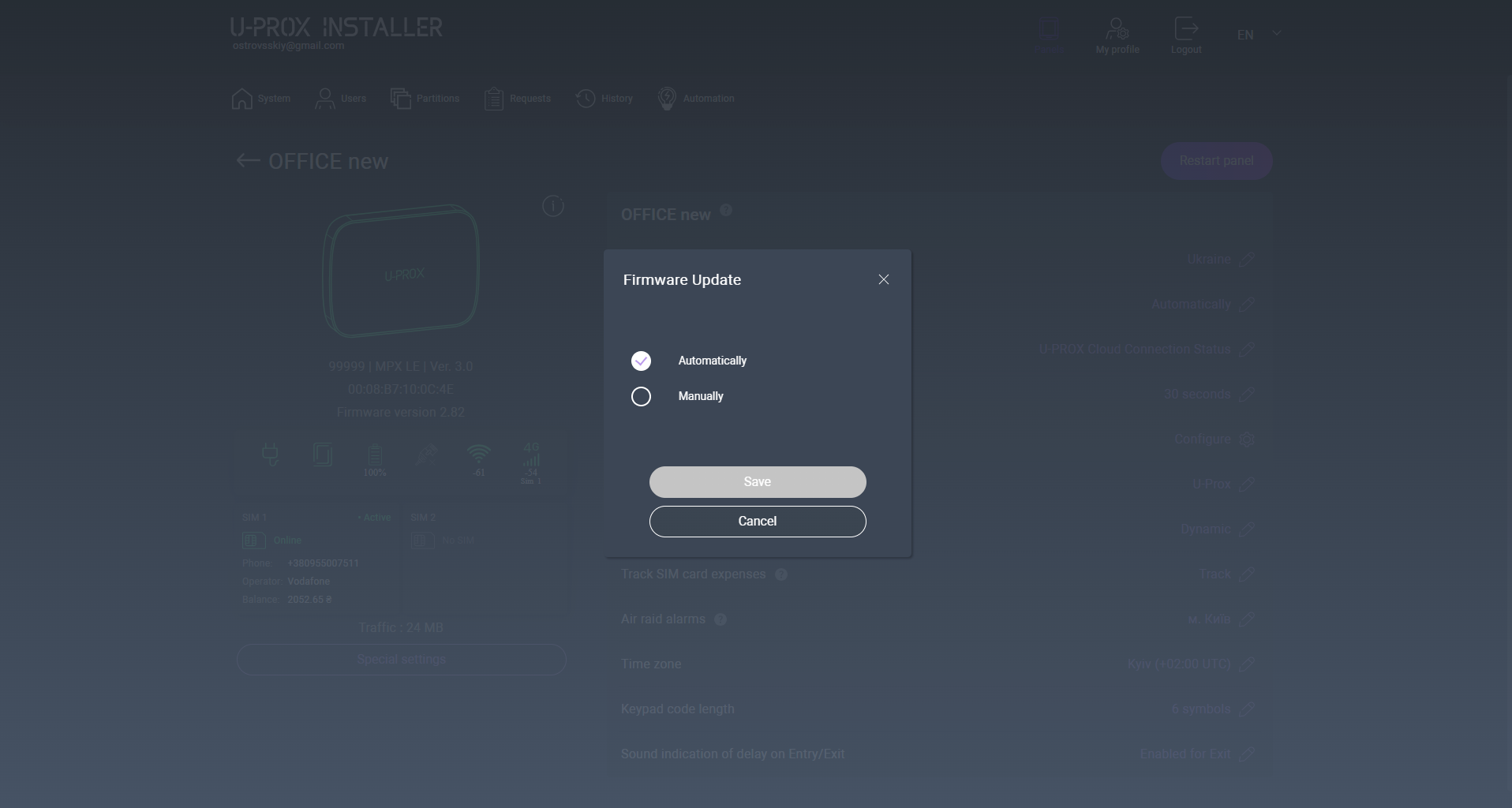
Task: Open the Requests clipboard icon
Action: coord(494,99)
